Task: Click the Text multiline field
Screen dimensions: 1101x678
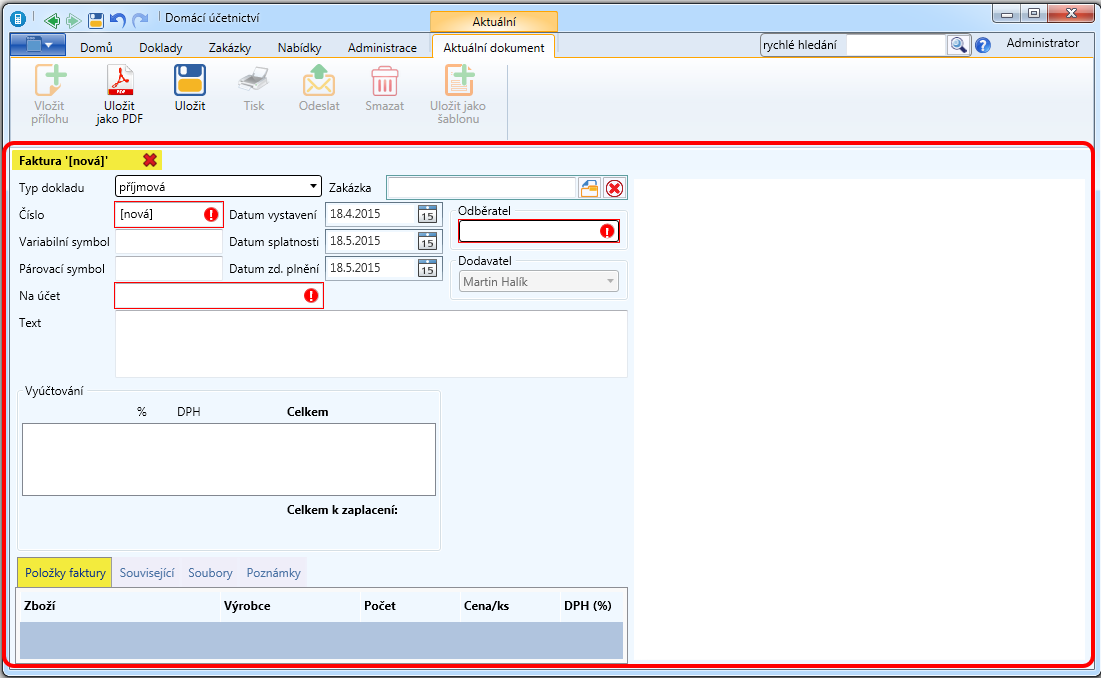Action: tap(371, 344)
